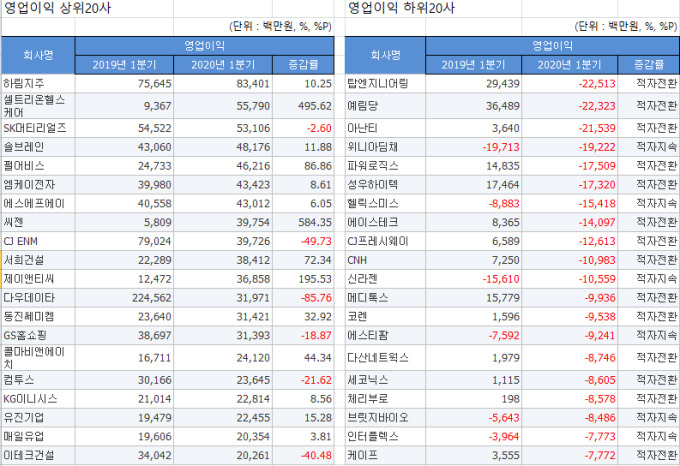This screenshot has height=466, width=680.
Task: Select the '에스티팜' cell
Action: point(385,336)
